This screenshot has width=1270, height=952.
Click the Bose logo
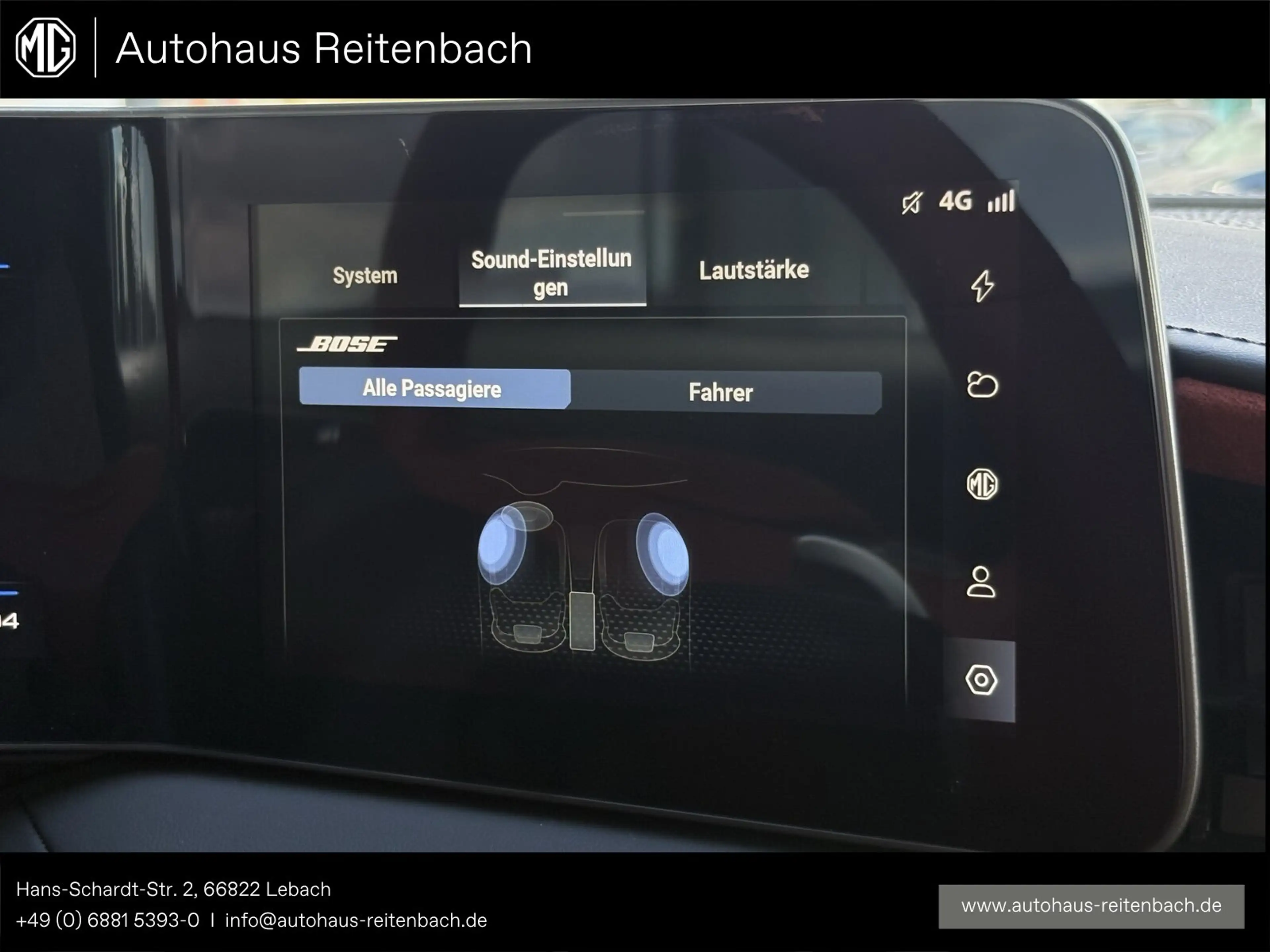tap(347, 344)
